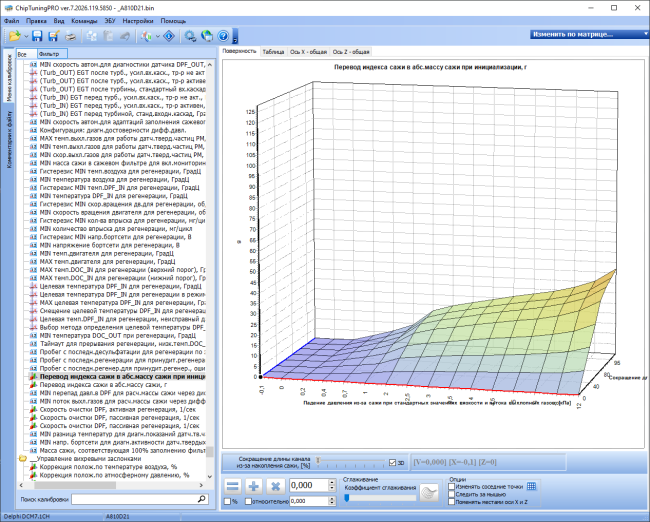Image resolution: width=650 pixels, height=522 pixels.
Task: Decrease the large 0,000 value with down stepper
Action: (332, 488)
